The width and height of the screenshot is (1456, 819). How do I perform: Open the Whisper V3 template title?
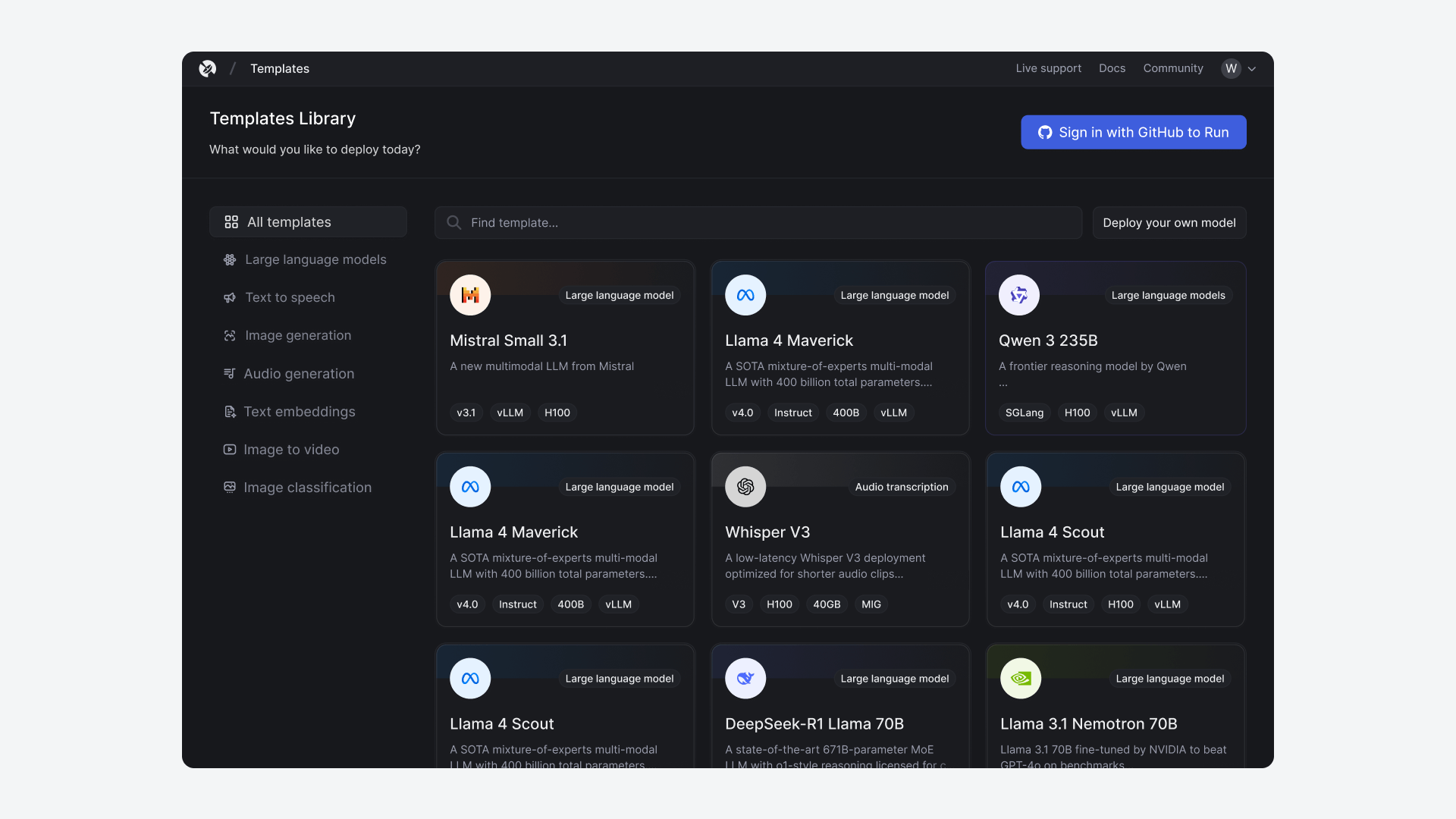click(767, 532)
